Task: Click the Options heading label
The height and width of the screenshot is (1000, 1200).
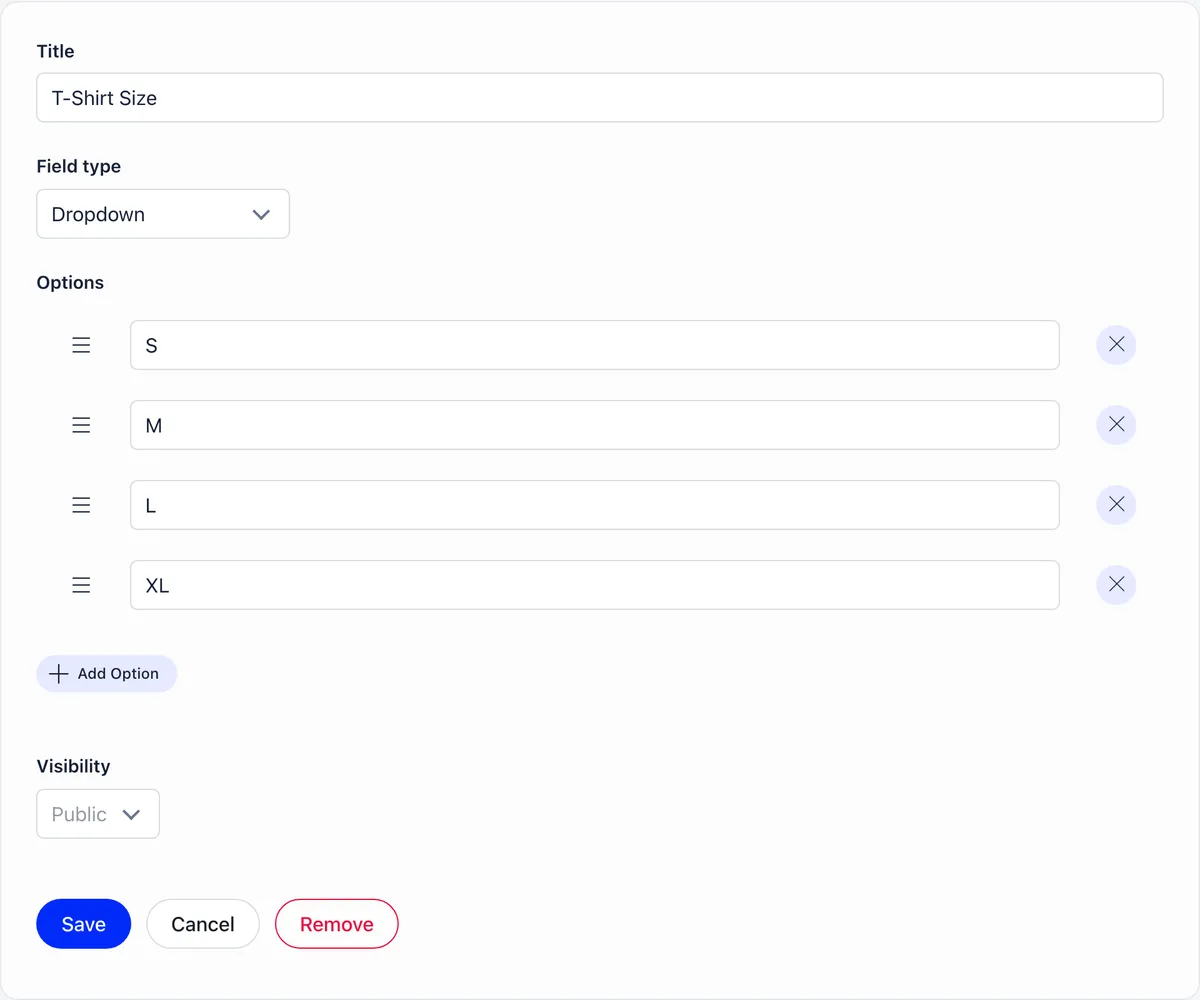Action: [x=70, y=283]
